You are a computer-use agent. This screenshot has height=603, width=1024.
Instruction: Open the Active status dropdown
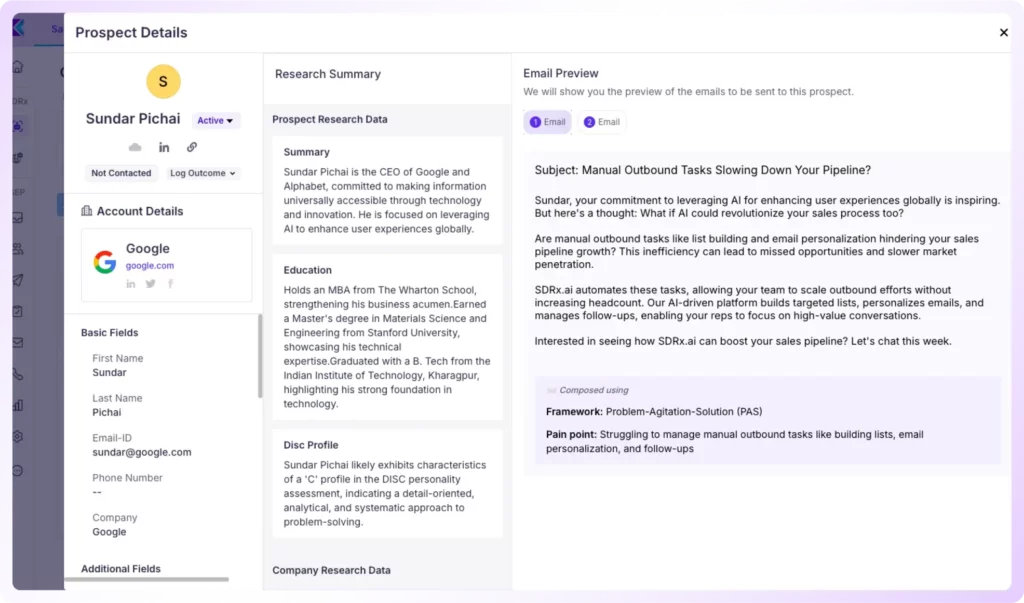click(216, 120)
